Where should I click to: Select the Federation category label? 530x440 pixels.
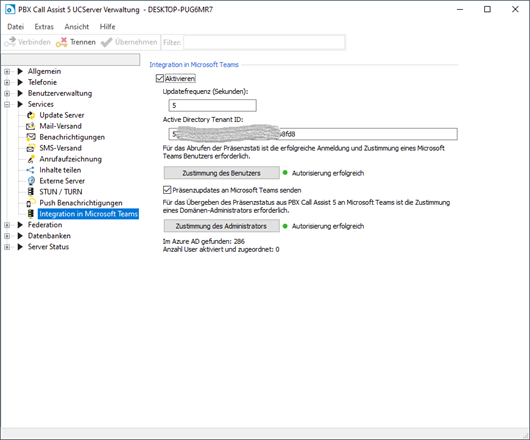pyautogui.click(x=45, y=225)
